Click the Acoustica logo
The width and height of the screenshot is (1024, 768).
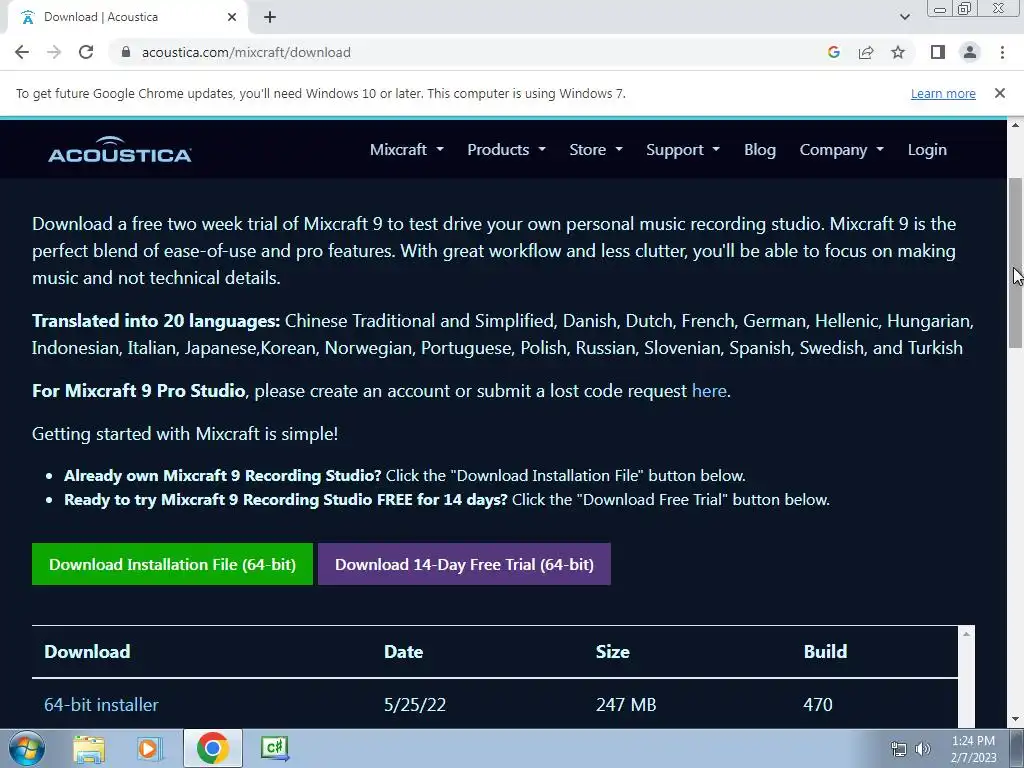click(x=120, y=150)
